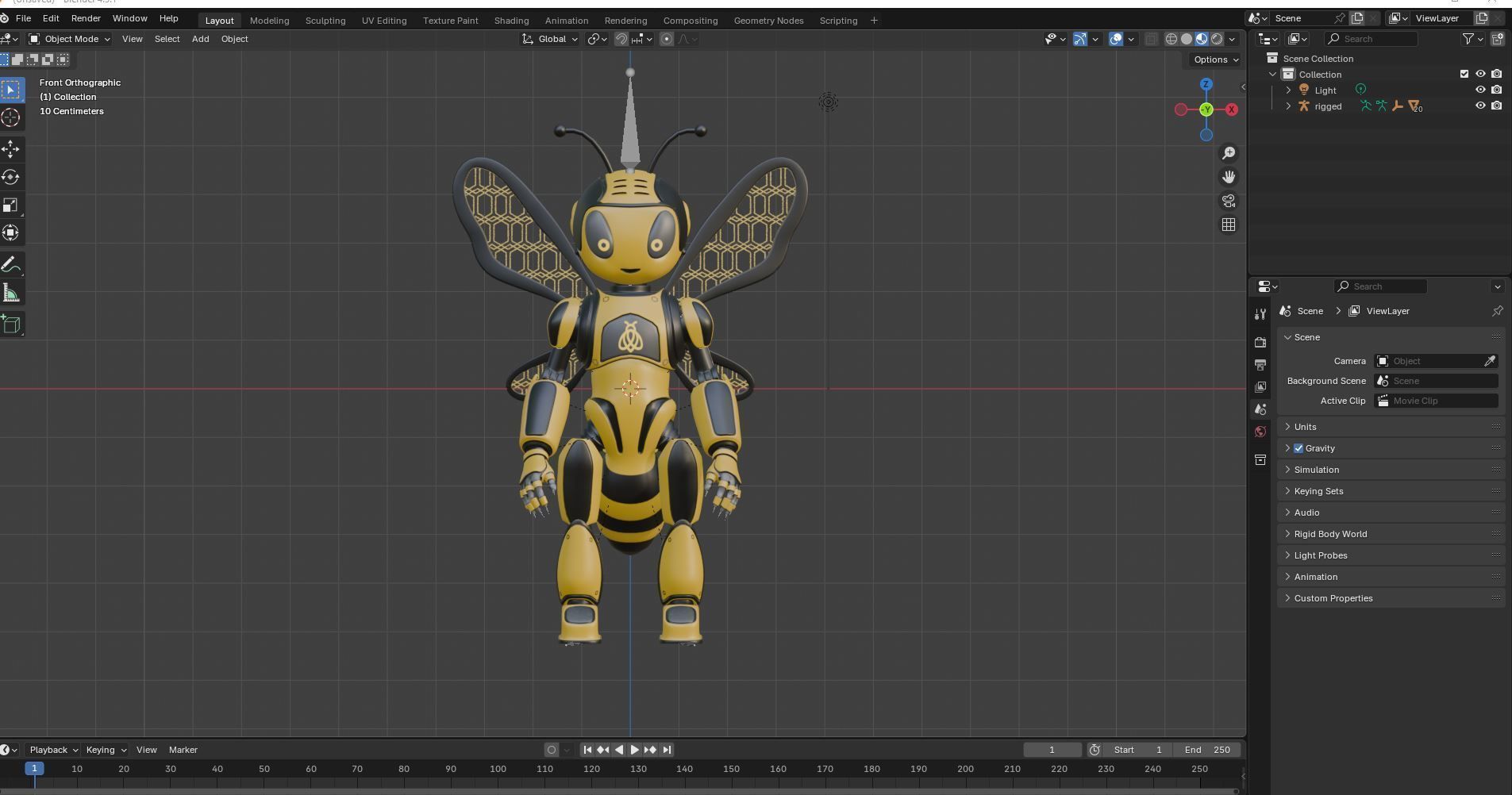Toggle snapping magnet in header
Screen dimensions: 1512x795
621,39
